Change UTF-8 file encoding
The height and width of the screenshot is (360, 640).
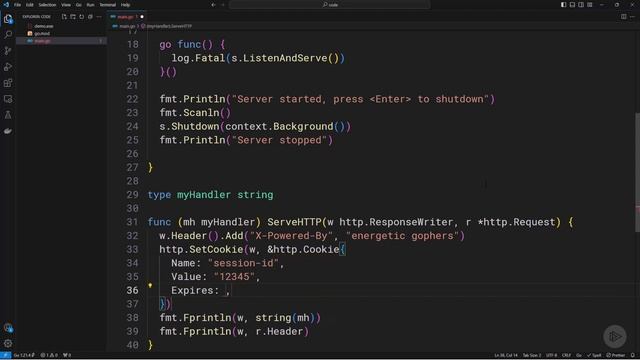(x=551, y=355)
